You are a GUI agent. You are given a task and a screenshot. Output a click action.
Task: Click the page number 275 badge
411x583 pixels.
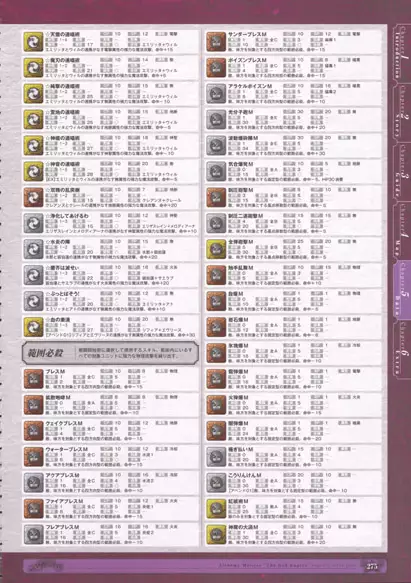pos(372,566)
